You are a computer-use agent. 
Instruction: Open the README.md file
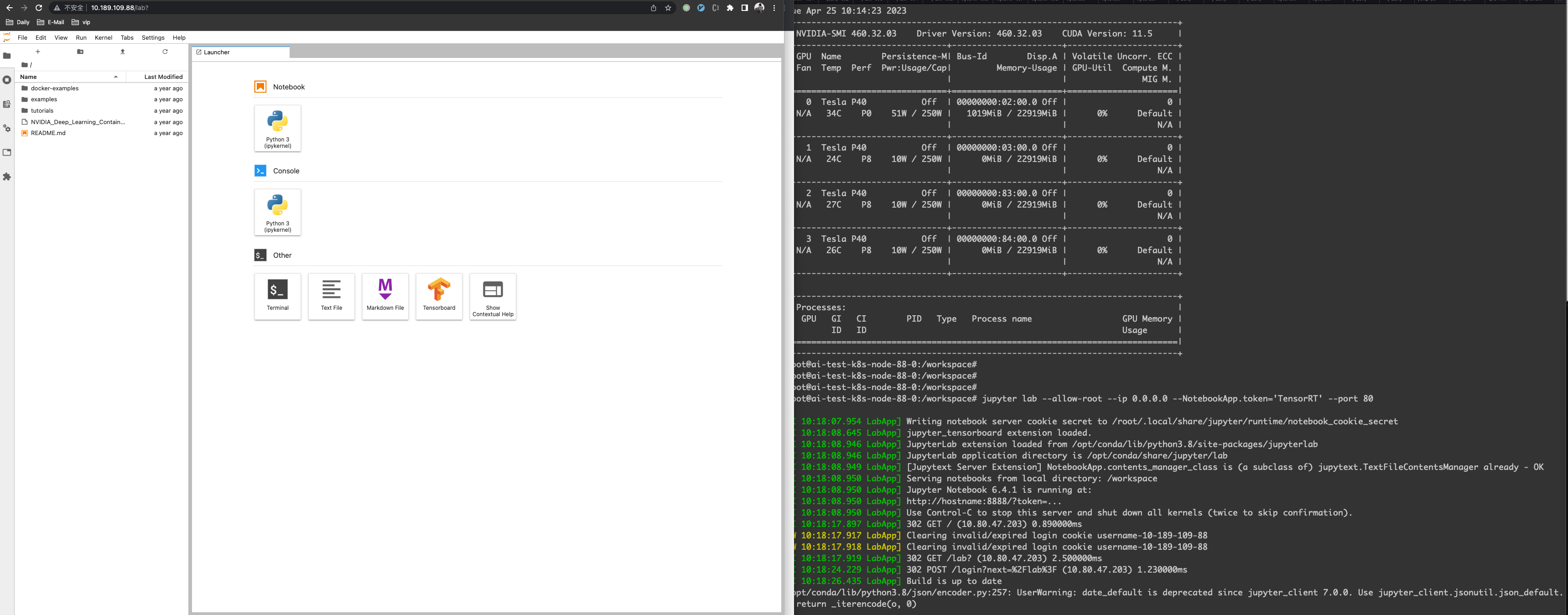tap(48, 133)
